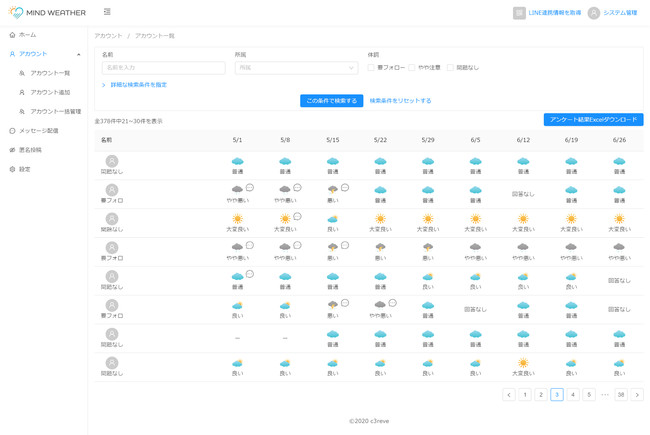Click the 名前 search input field
The image size is (650, 435).
click(163, 68)
